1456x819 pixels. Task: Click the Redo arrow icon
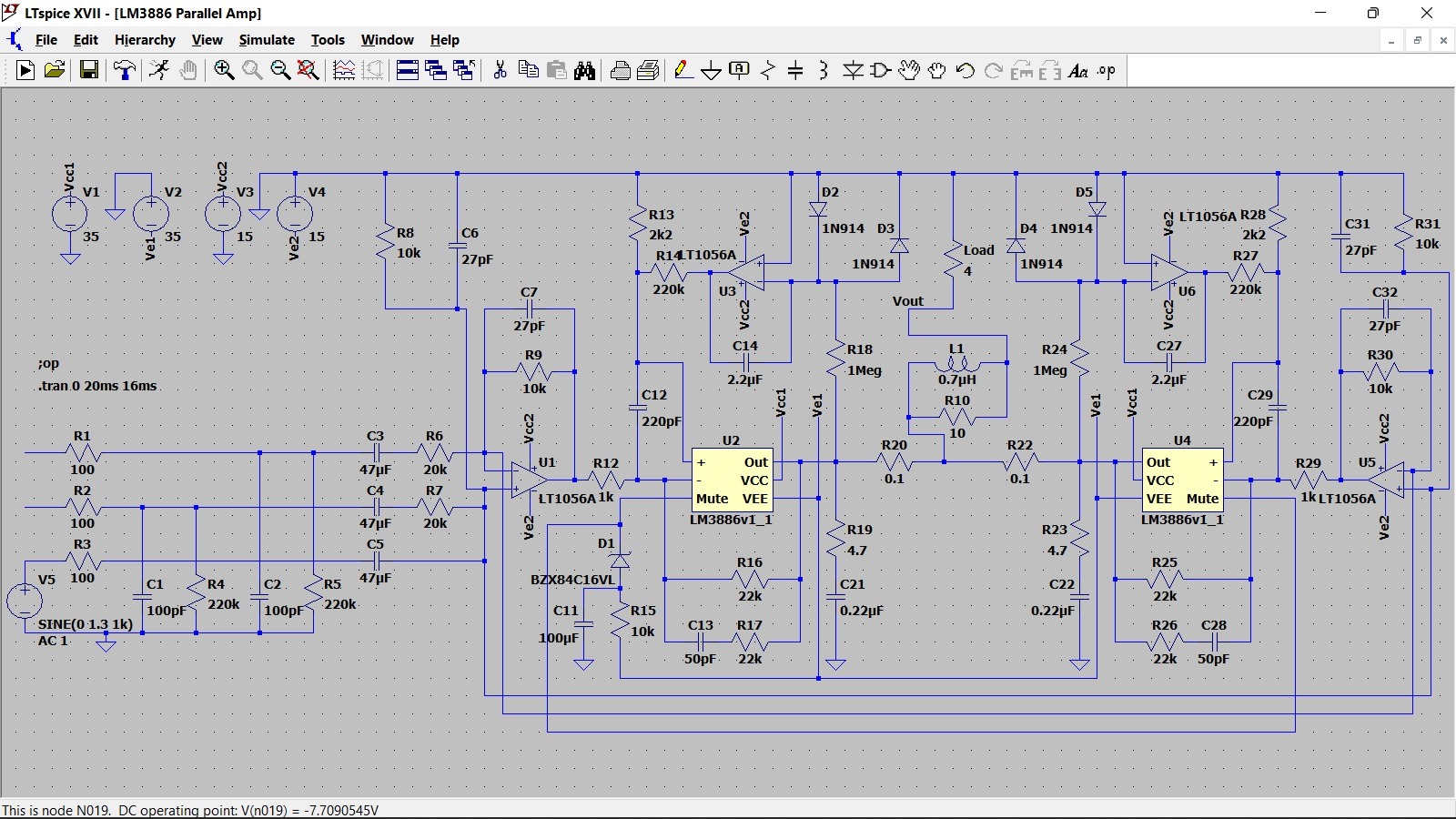[x=994, y=70]
